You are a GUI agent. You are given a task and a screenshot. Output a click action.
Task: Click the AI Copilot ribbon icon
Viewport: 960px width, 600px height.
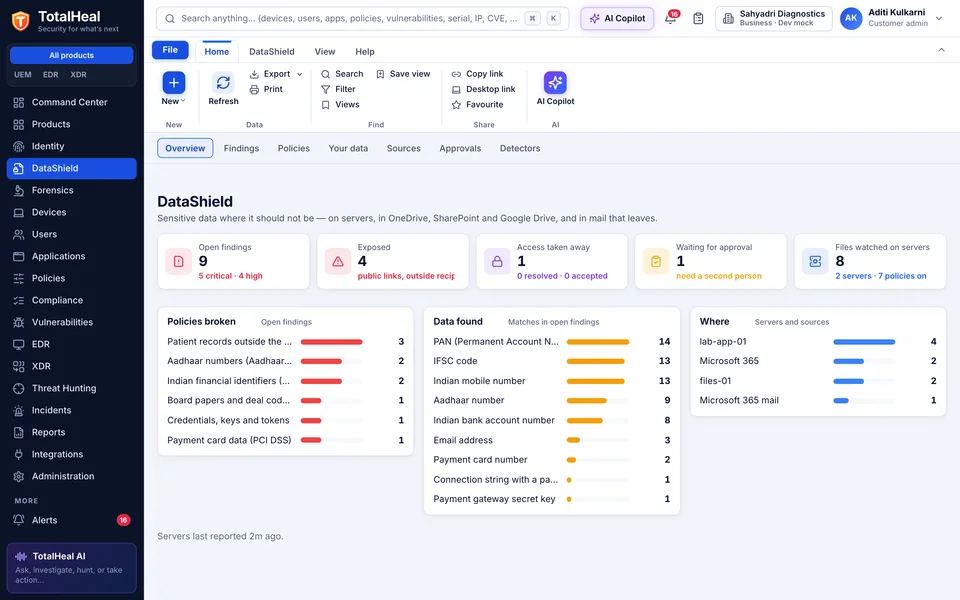tap(555, 83)
